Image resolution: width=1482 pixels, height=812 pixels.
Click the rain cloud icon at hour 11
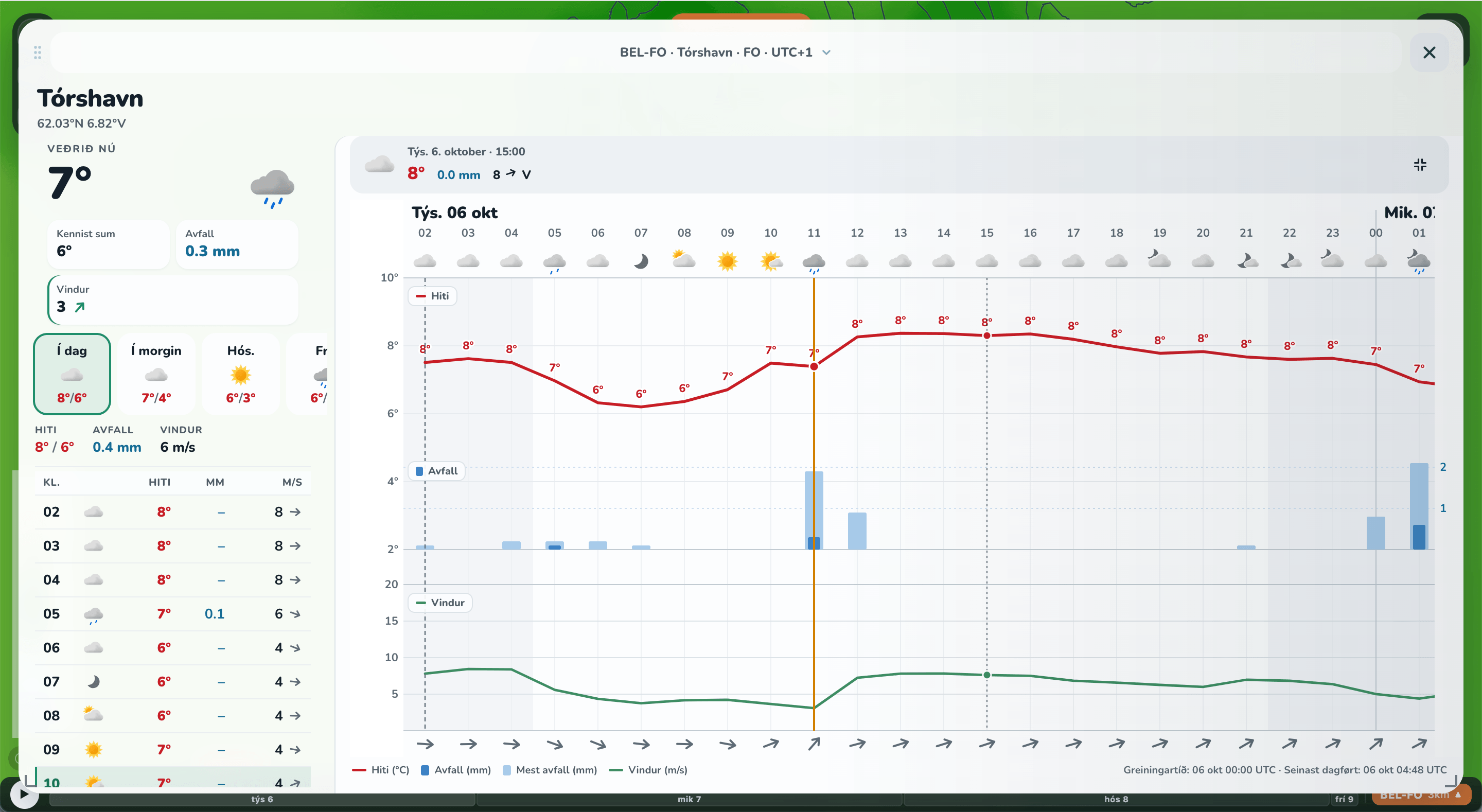(814, 262)
